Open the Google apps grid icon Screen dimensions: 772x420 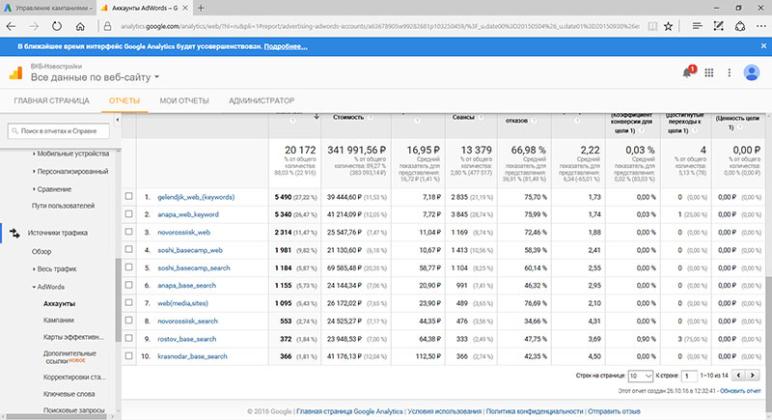pyautogui.click(x=708, y=73)
